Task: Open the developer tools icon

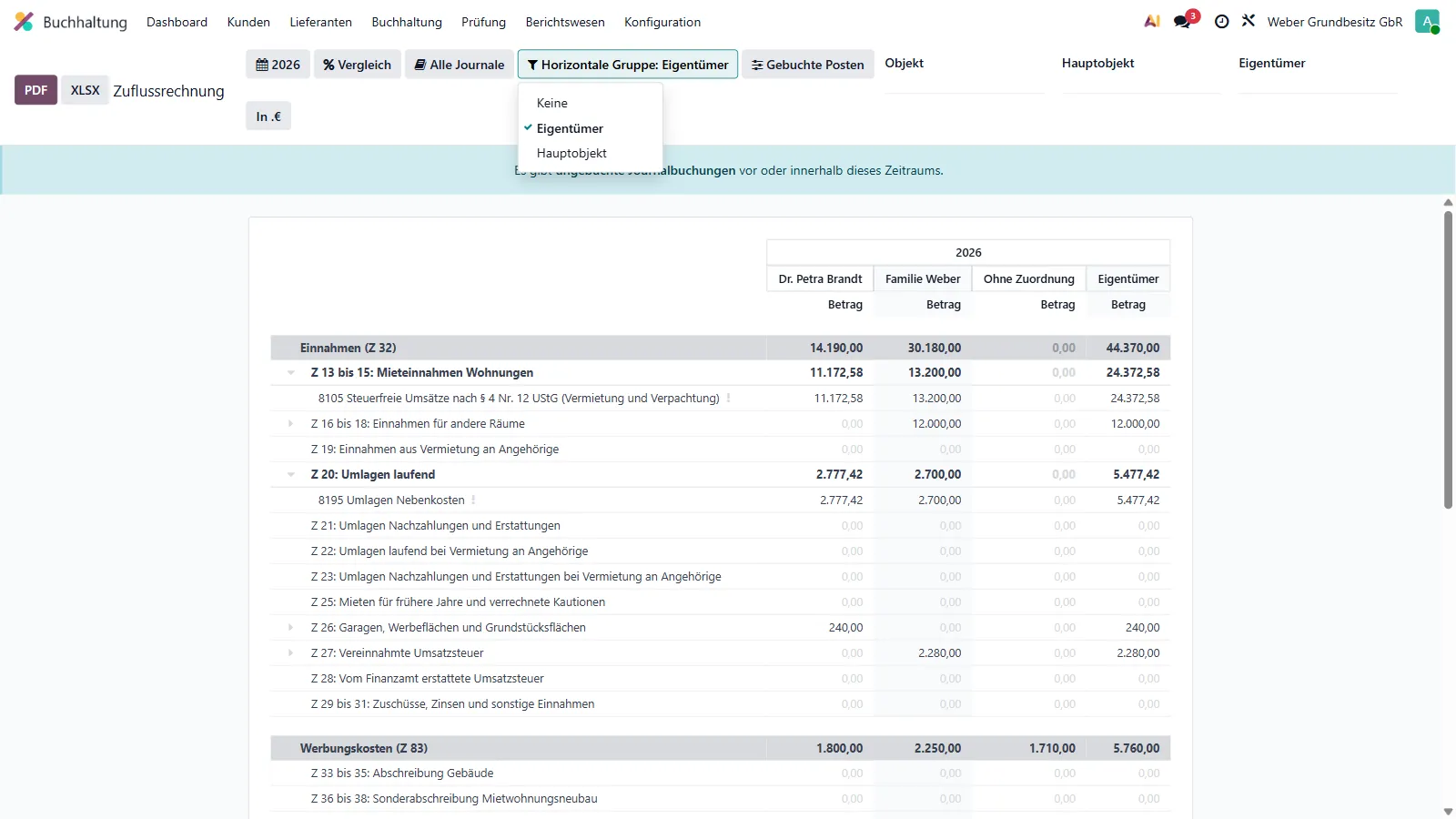Action: [x=1249, y=21]
